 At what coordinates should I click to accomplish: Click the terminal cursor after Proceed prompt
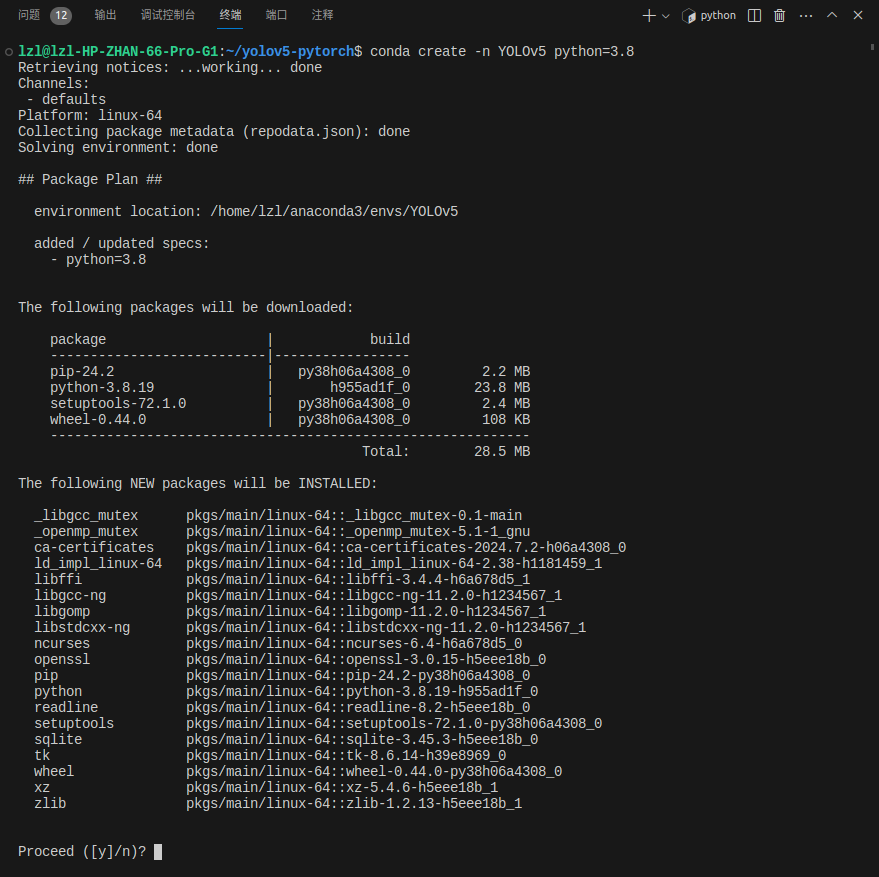158,852
